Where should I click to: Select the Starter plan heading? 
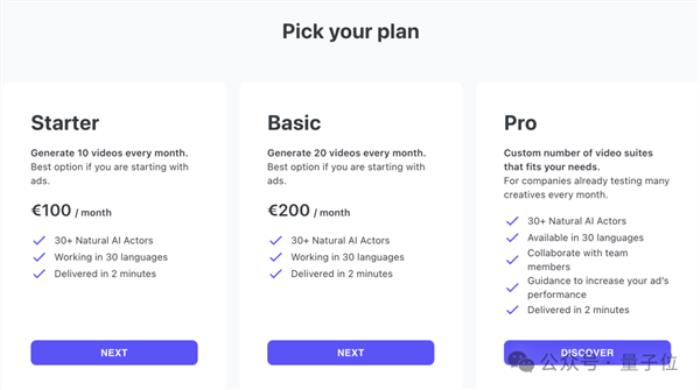pyautogui.click(x=65, y=123)
